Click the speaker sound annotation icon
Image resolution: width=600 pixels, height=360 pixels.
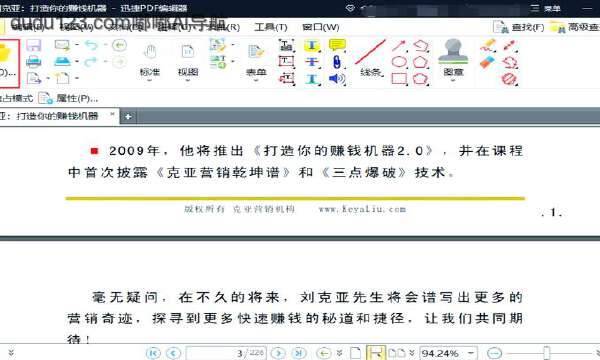point(336,79)
